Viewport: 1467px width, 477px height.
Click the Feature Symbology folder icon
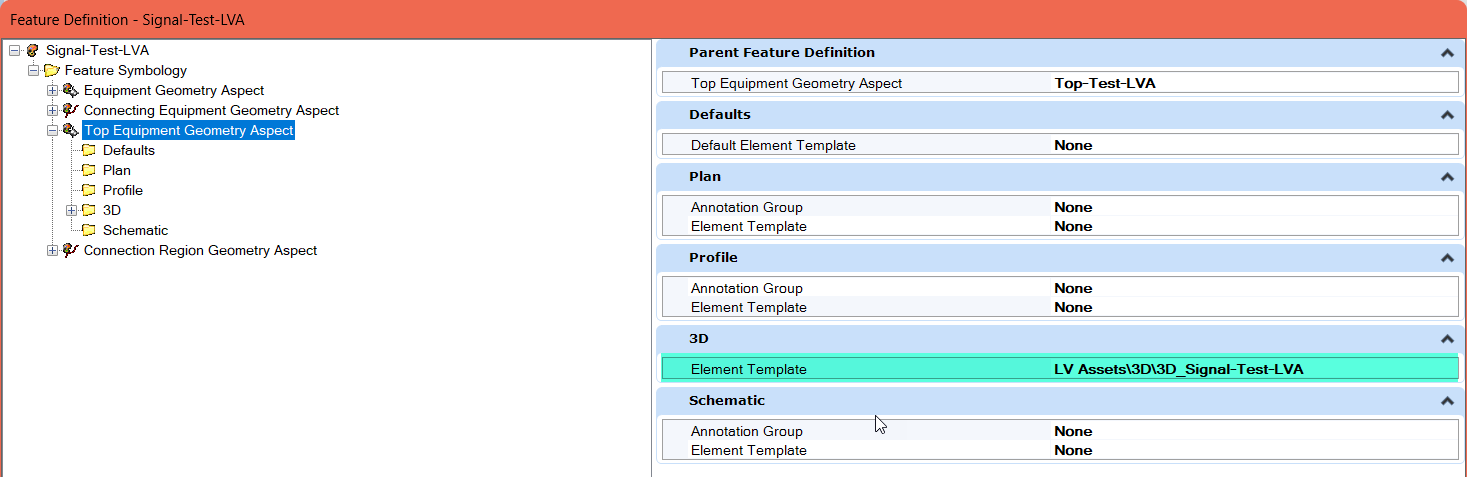pos(51,70)
